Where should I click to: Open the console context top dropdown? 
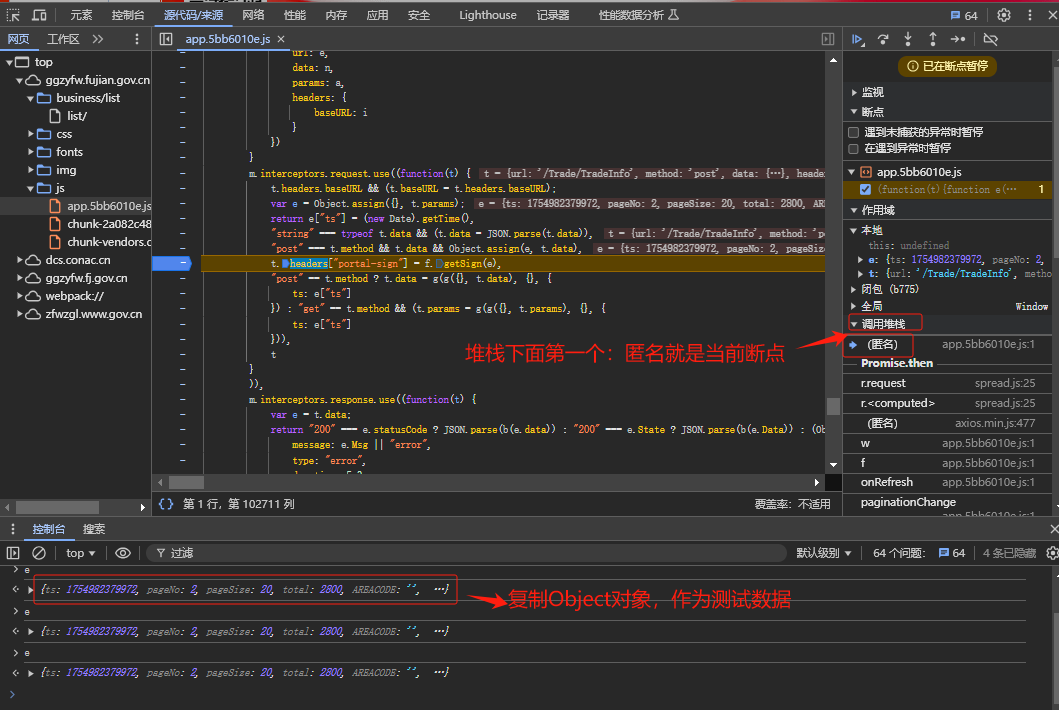click(80, 553)
